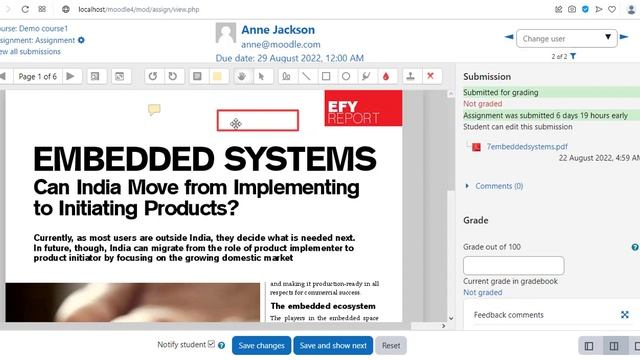Click the scroll-down arrow of the PDF pane
The height and width of the screenshot is (360, 640).
[x=451, y=318]
